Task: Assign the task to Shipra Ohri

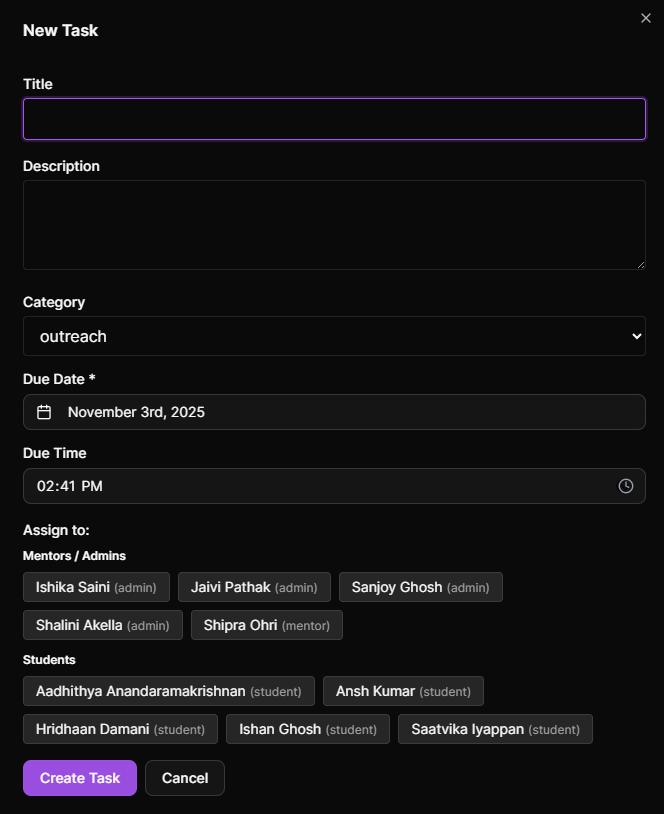Action: point(266,624)
